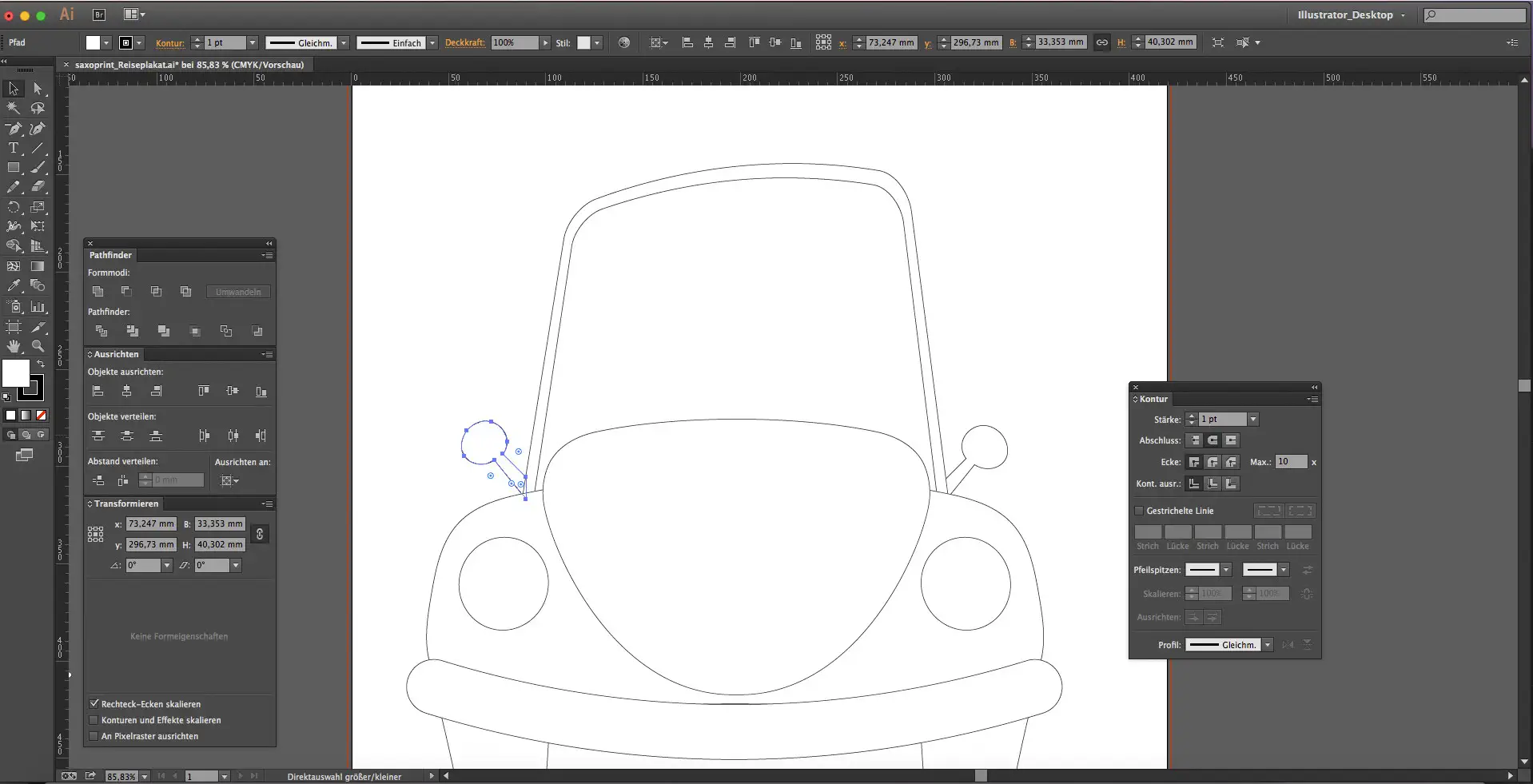Open the Deckkraft opacity dropdown arrow
Screen dimensions: 1533x784
tap(546, 43)
